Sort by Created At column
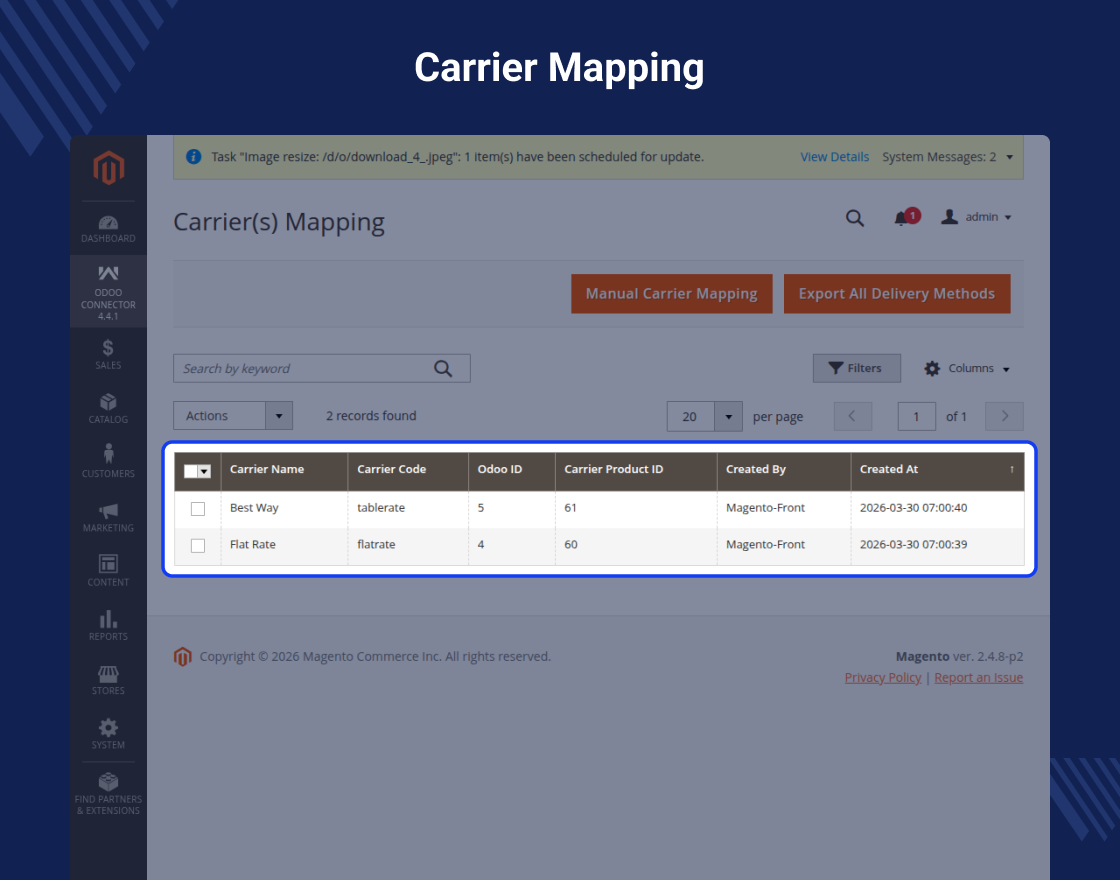This screenshot has width=1120, height=880. pyautogui.click(x=937, y=471)
